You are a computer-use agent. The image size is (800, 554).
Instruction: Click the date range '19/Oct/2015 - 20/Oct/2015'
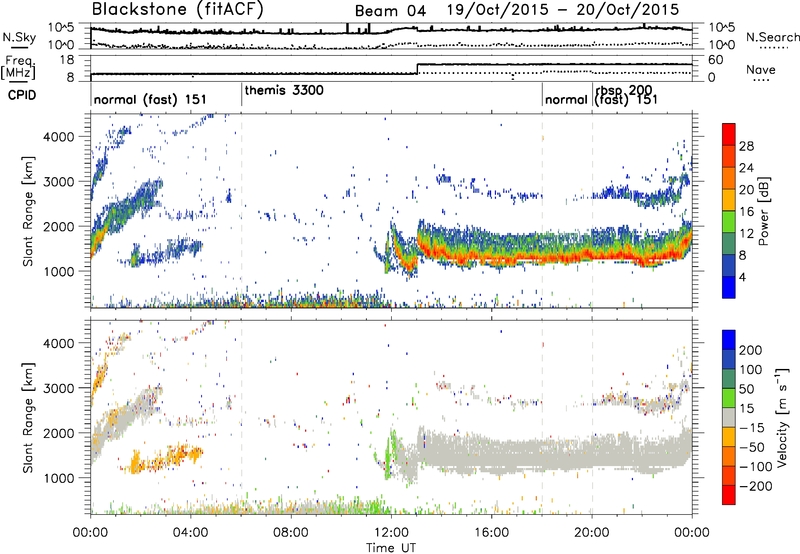coord(563,10)
